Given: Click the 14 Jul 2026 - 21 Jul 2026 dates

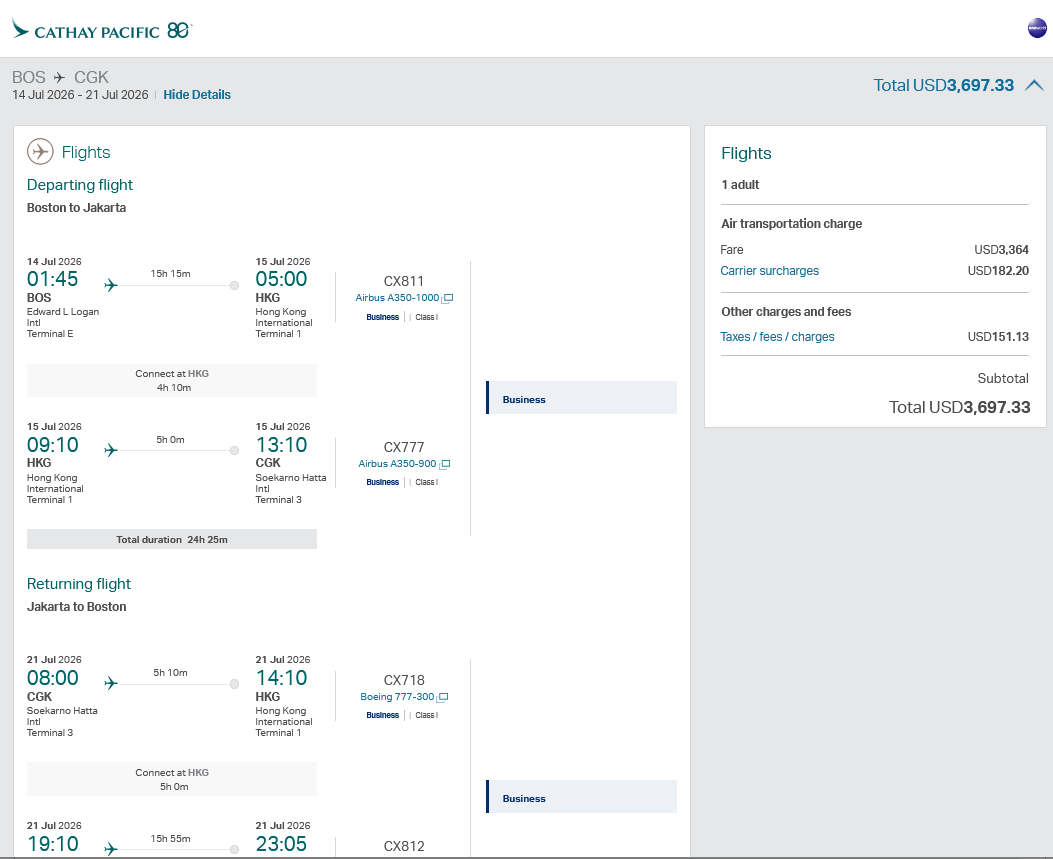Looking at the screenshot, I should click(x=80, y=95).
